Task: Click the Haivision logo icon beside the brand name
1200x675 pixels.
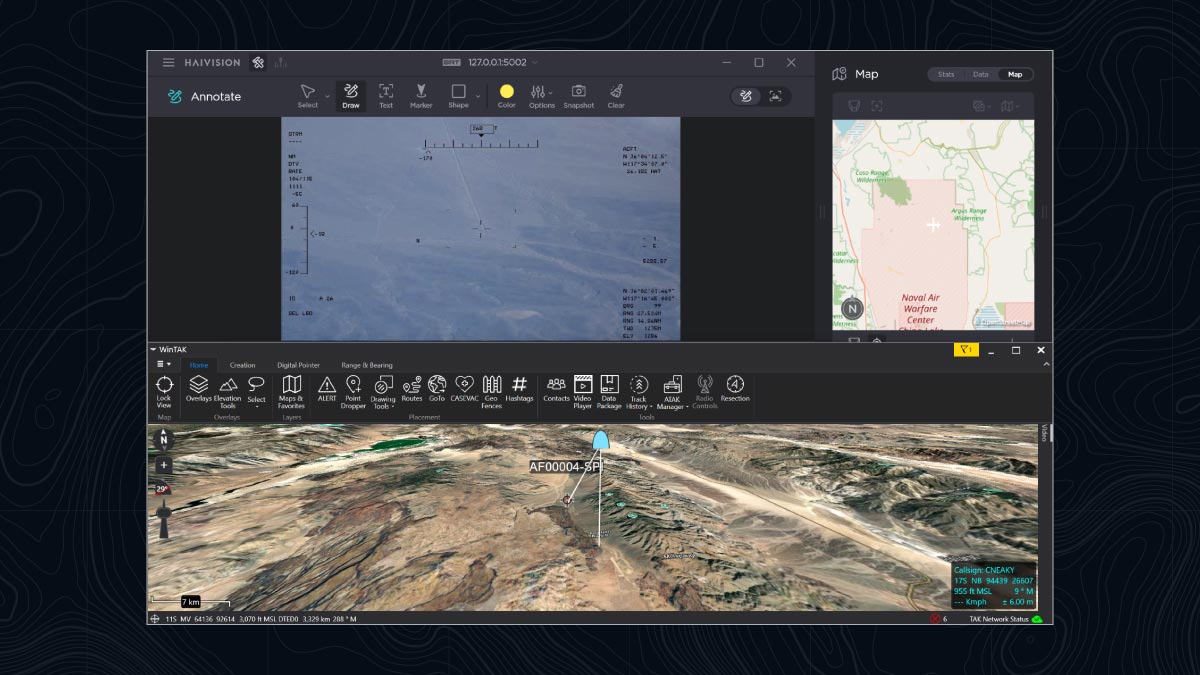Action: tap(258, 62)
